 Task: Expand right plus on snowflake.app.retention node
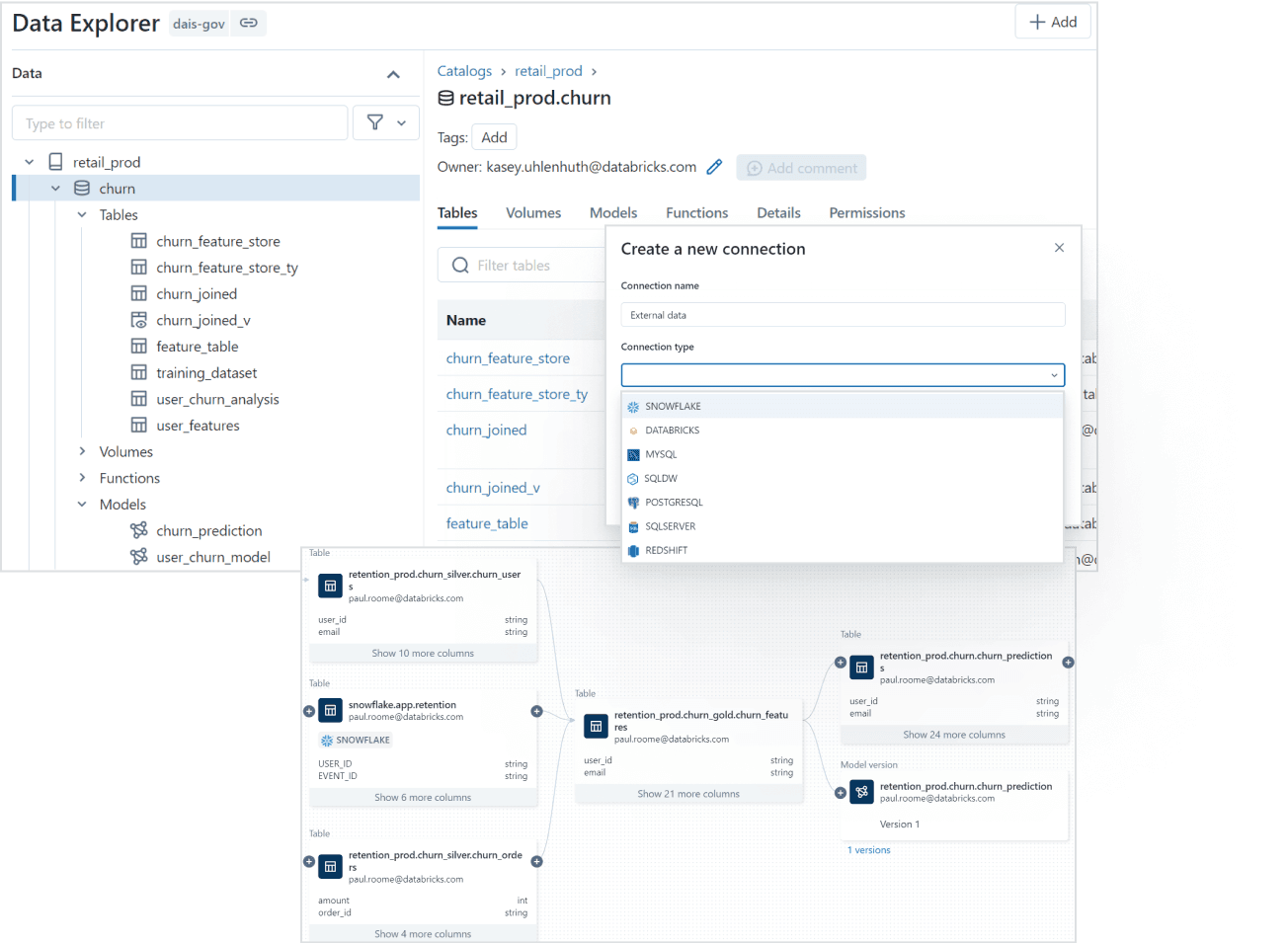pyautogui.click(x=536, y=711)
